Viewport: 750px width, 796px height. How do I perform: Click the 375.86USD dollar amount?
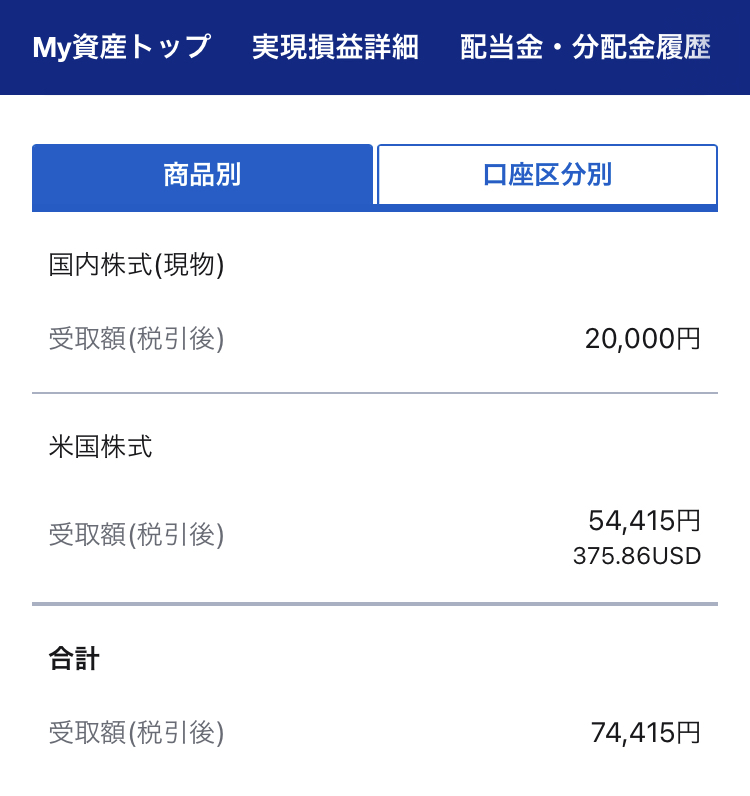[636, 556]
